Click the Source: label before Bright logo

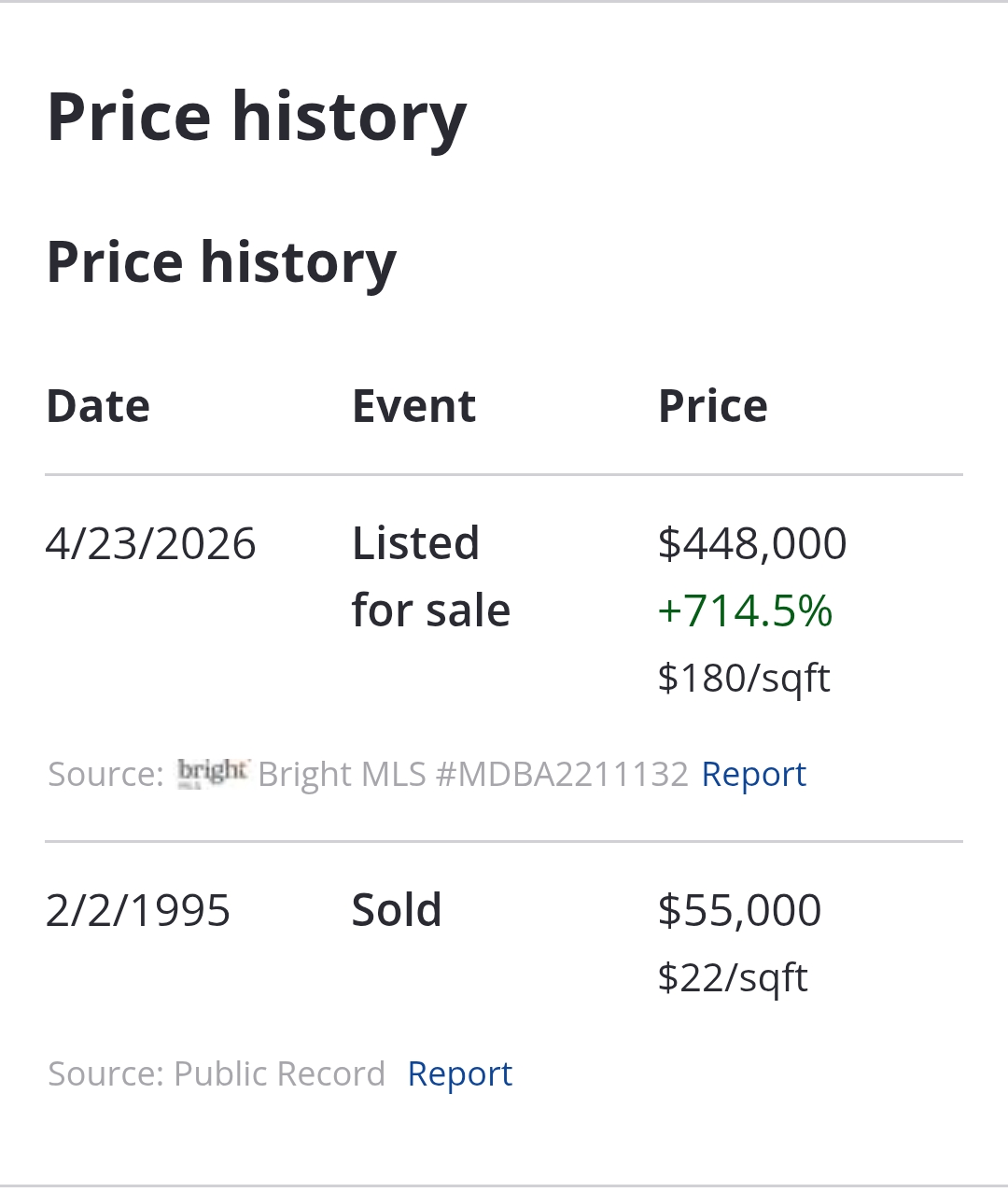click(105, 774)
